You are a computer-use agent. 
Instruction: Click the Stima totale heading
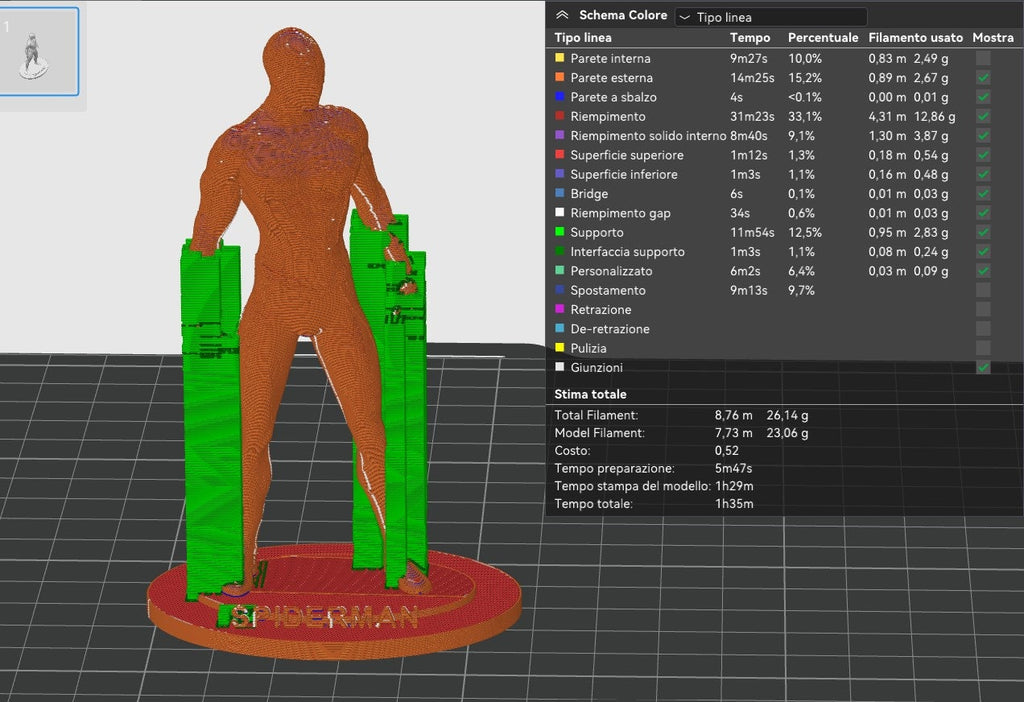tap(590, 394)
